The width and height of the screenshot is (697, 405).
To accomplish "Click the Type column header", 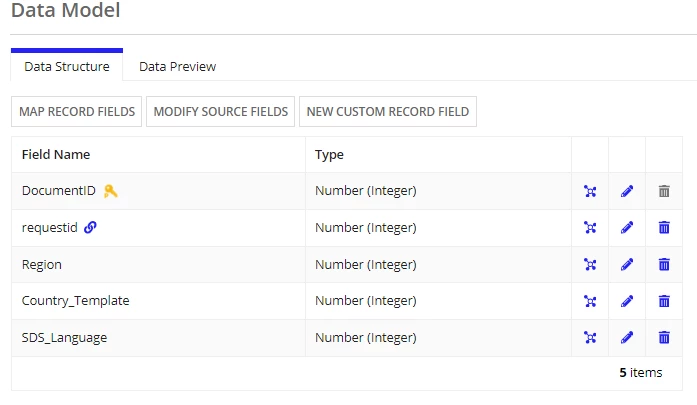I will [329, 155].
